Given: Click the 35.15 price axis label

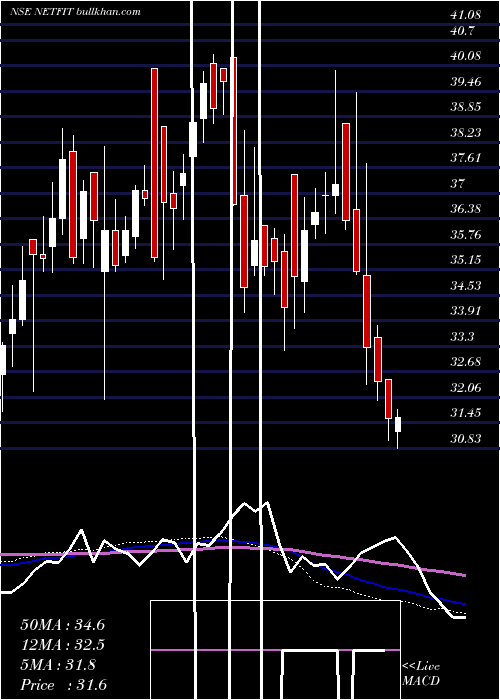Looking at the screenshot, I should 466,260.
